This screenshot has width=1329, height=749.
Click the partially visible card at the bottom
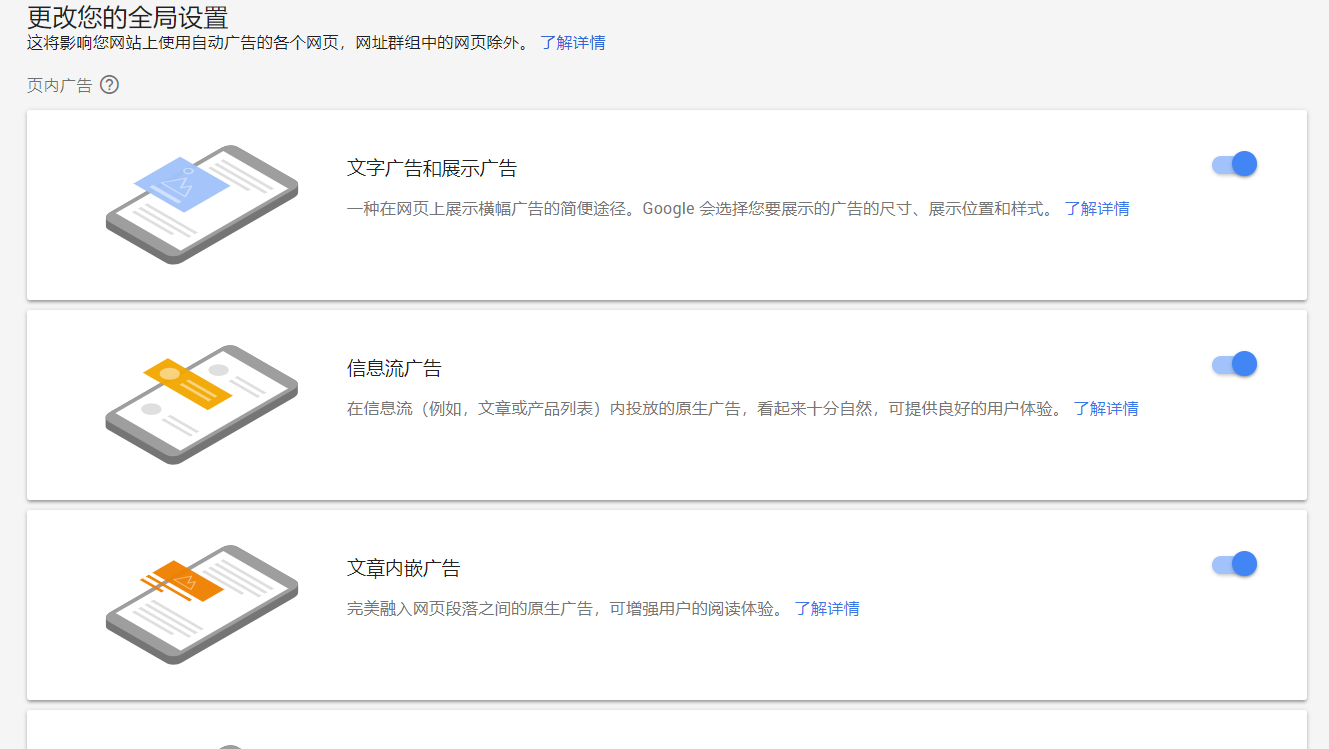coord(666,730)
